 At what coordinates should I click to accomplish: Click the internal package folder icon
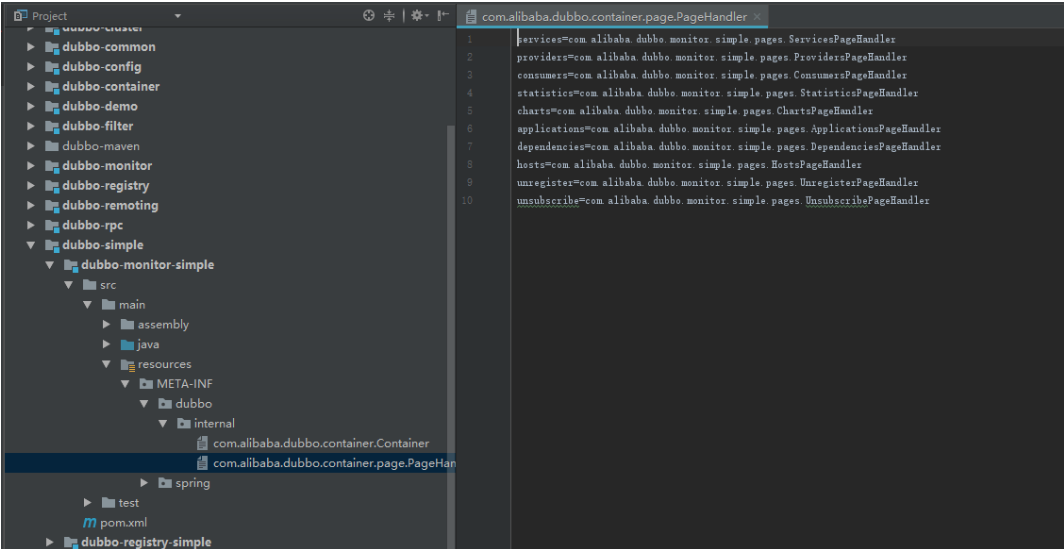pos(184,423)
